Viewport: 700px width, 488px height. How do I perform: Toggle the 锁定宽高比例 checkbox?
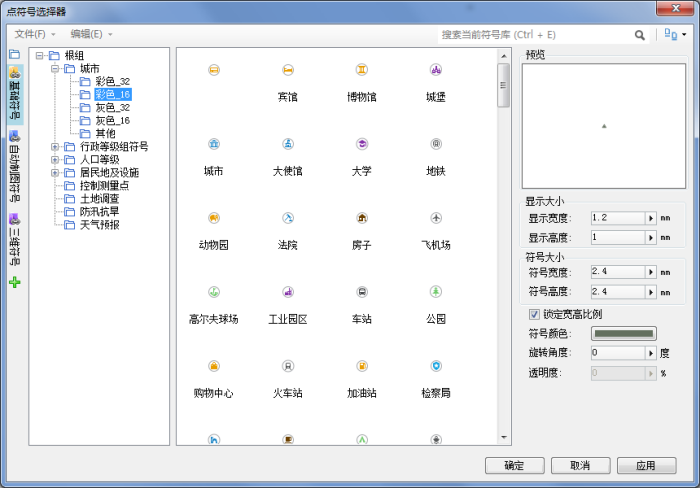tap(533, 314)
